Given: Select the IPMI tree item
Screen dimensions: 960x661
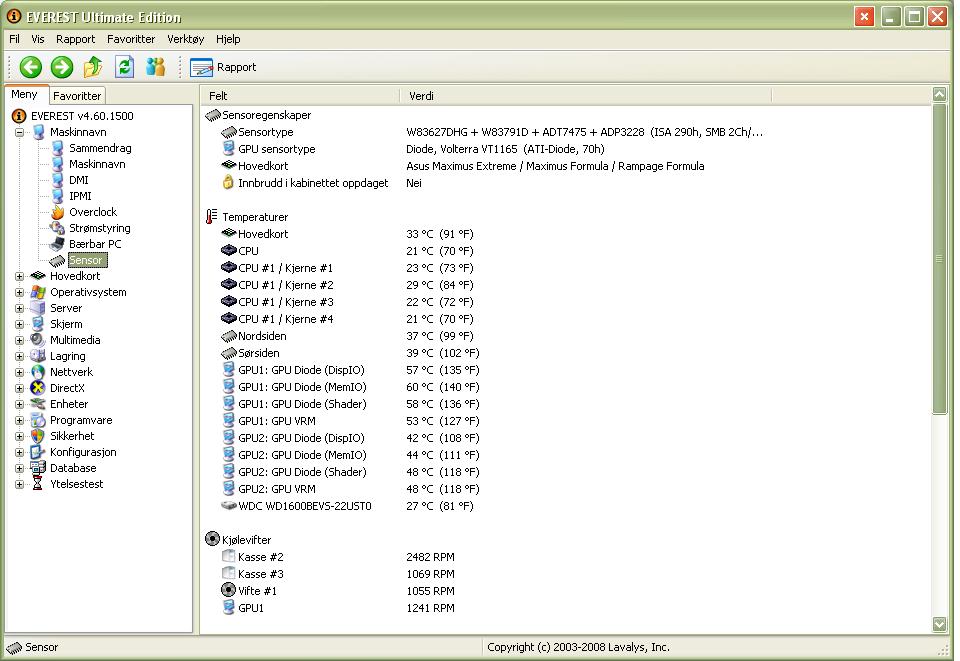Looking at the screenshot, I should [80, 196].
